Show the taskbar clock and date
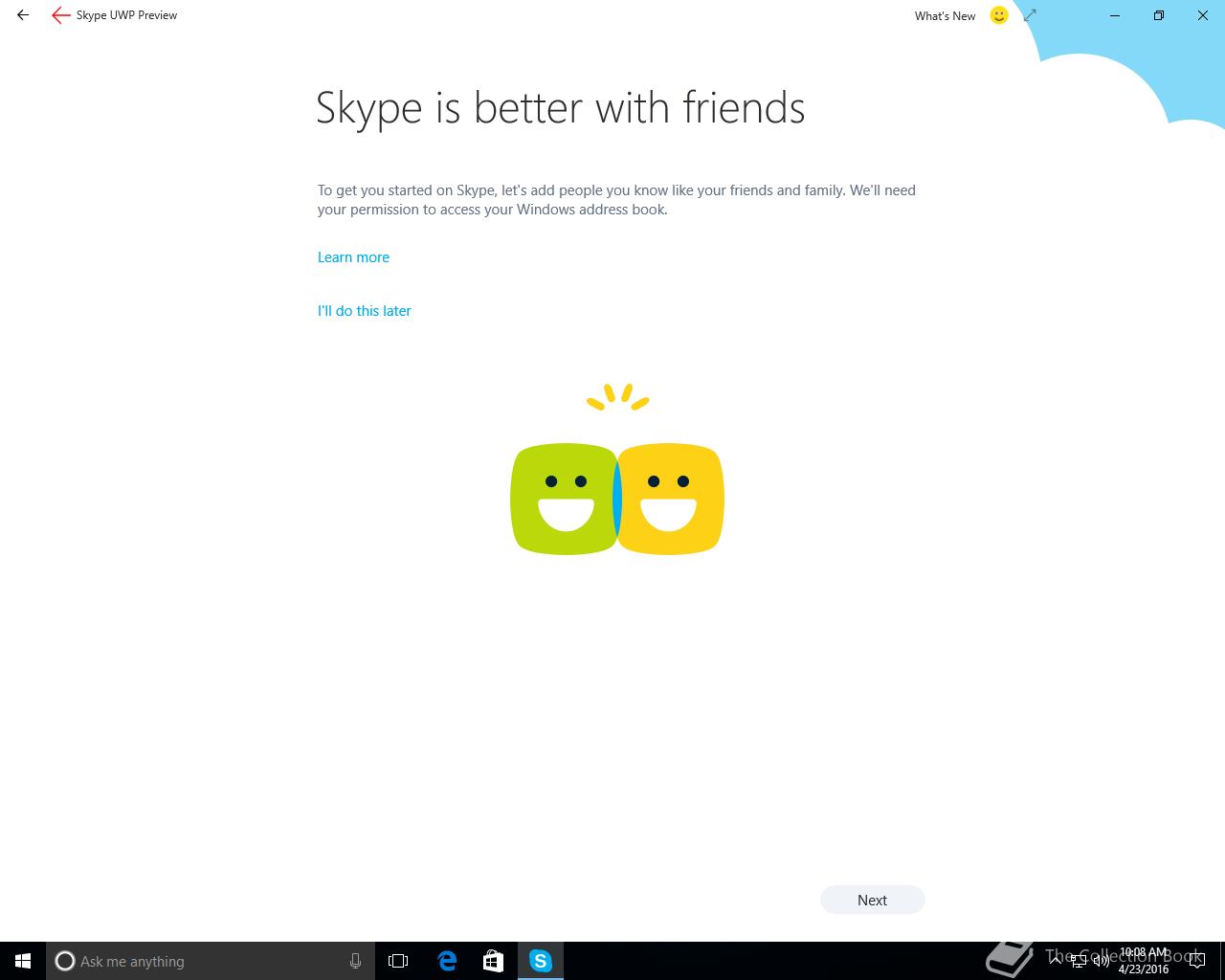This screenshot has width=1225, height=980. point(1144,961)
